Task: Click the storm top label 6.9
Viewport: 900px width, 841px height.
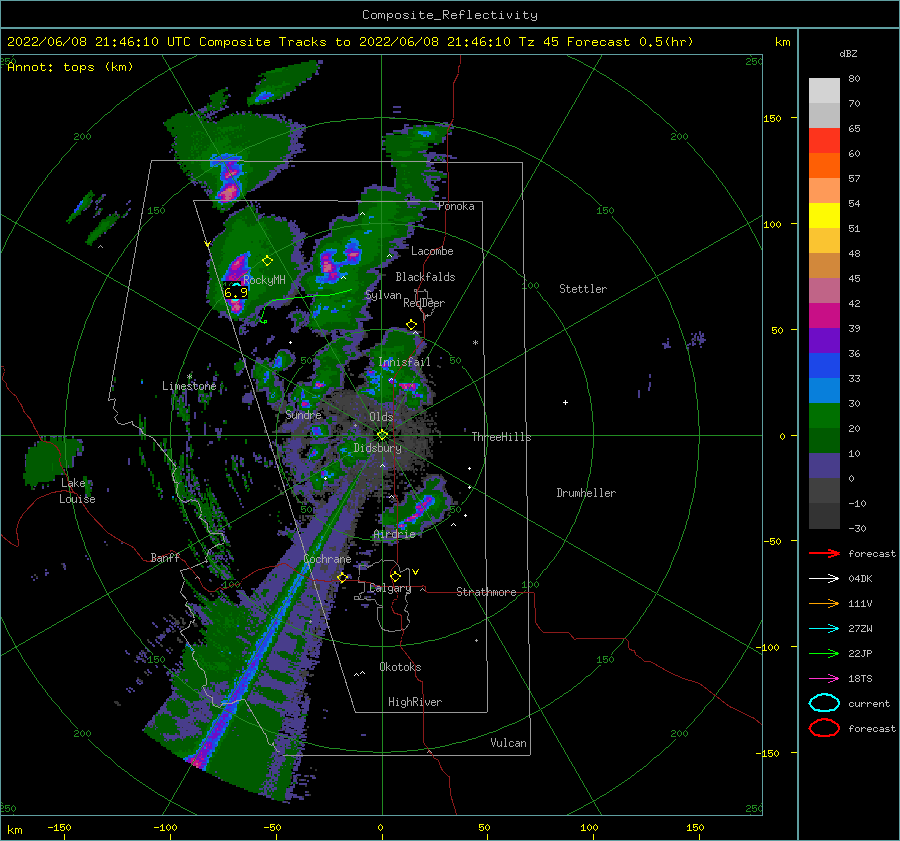Action: click(x=235, y=292)
